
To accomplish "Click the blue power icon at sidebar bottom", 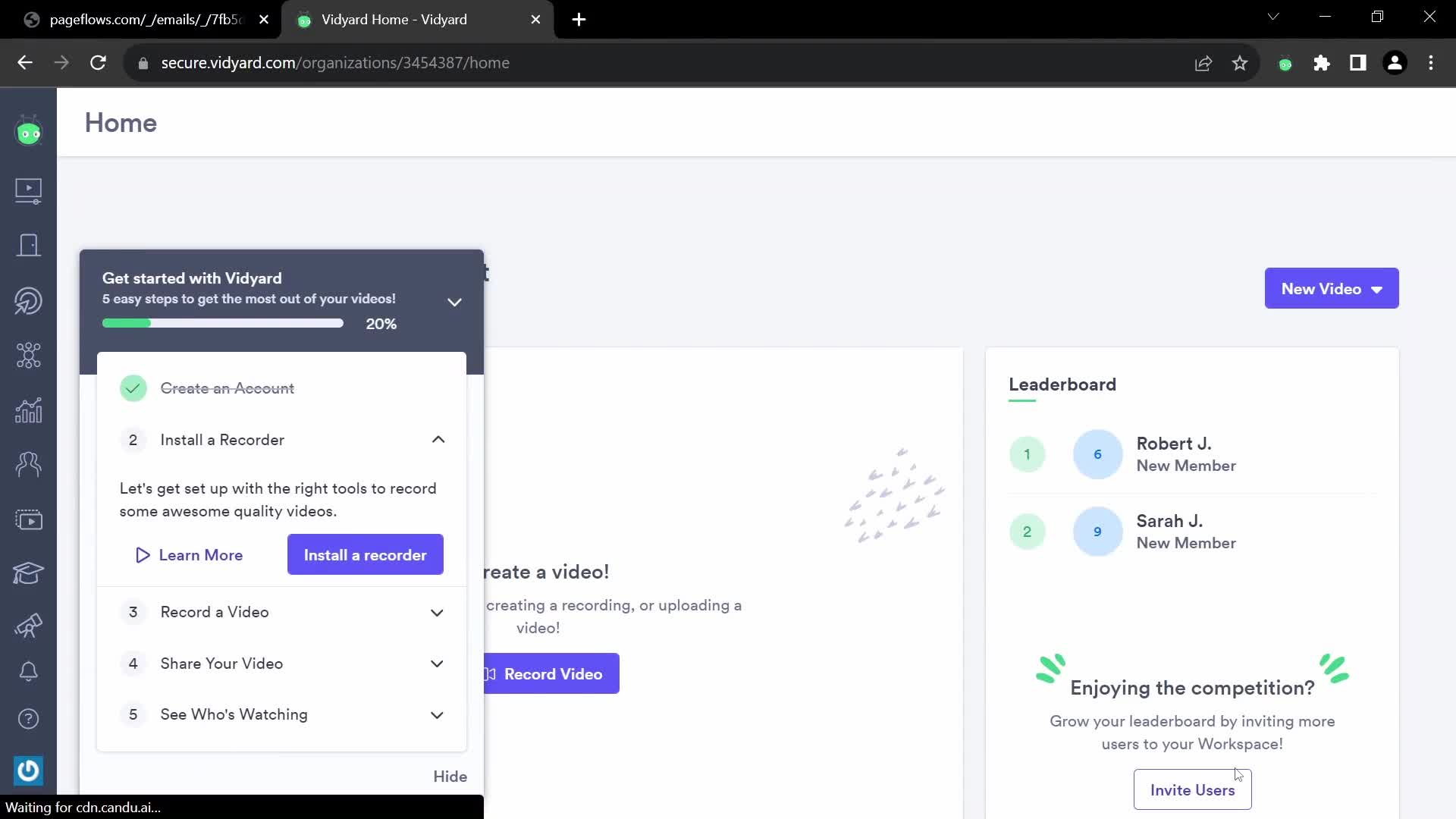I will click(x=29, y=770).
